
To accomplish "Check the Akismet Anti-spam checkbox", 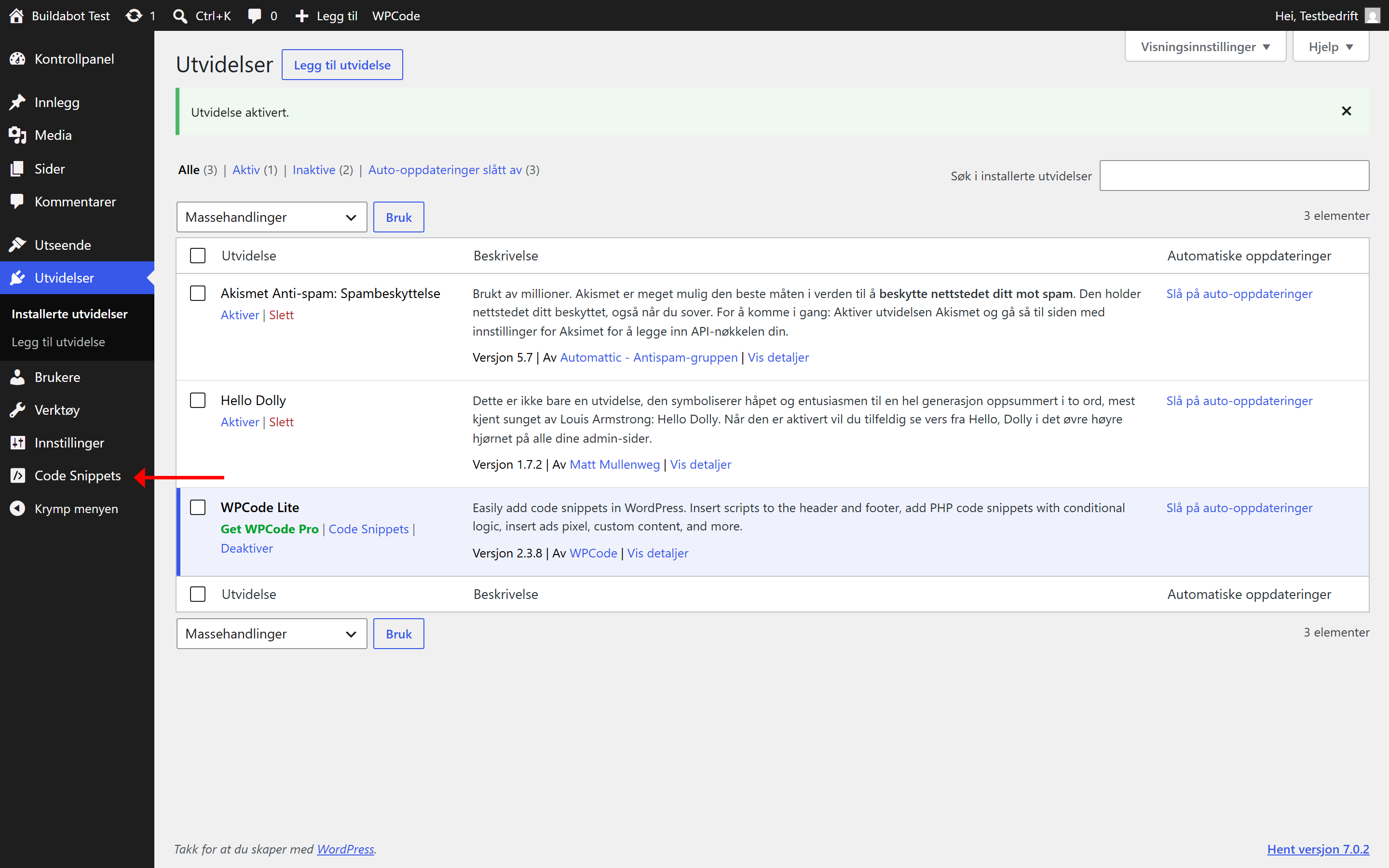I will pyautogui.click(x=197, y=293).
